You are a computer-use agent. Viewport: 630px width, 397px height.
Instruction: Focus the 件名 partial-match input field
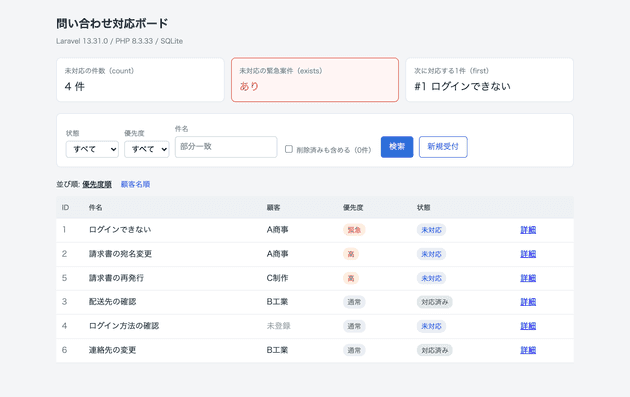click(226, 147)
